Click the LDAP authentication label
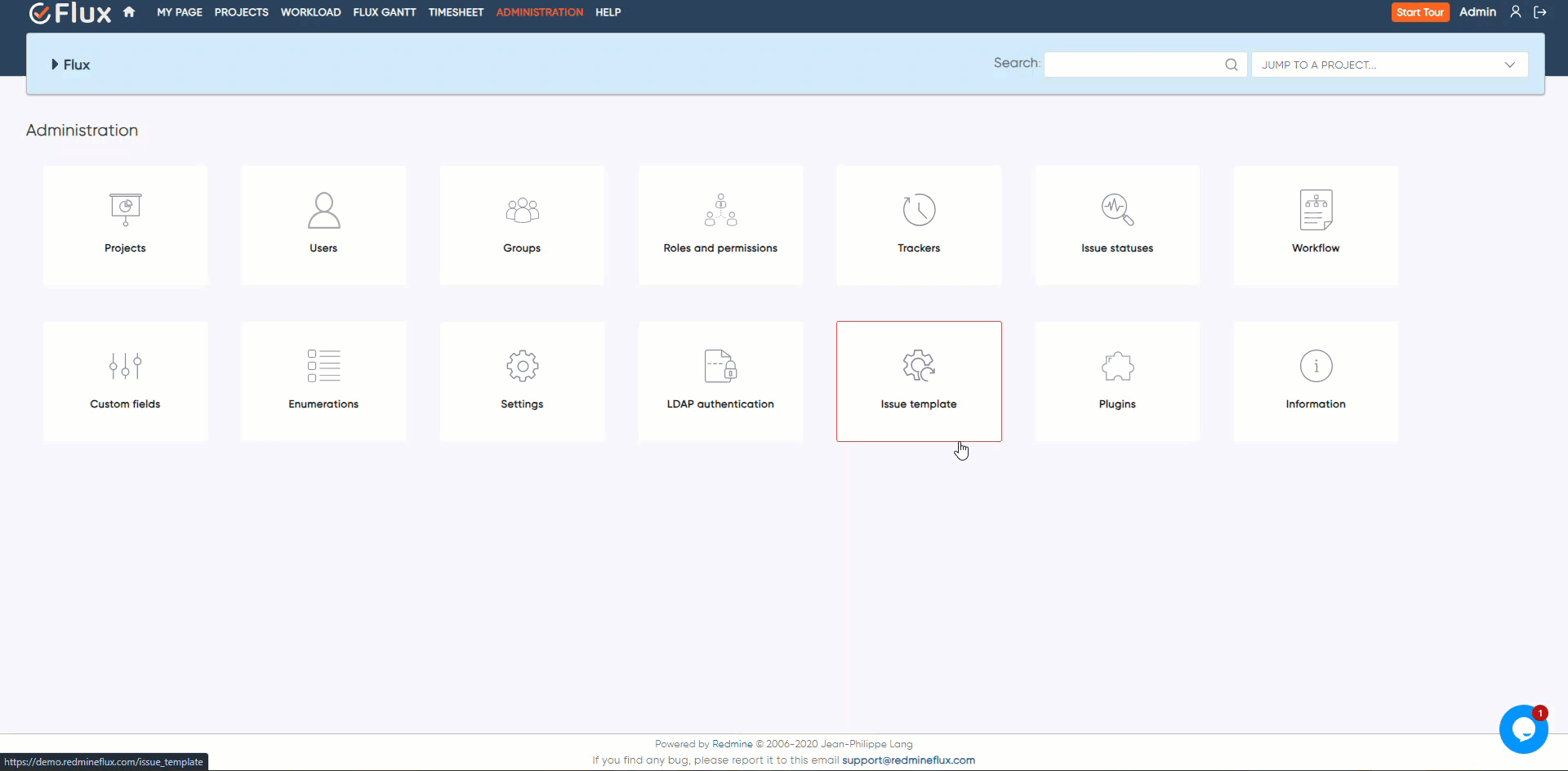The height and width of the screenshot is (771, 1568). tap(720, 404)
